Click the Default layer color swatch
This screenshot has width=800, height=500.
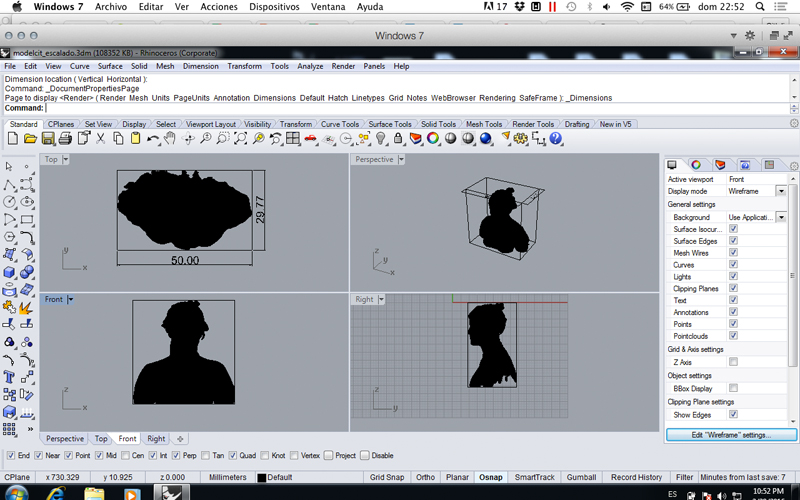(262, 478)
